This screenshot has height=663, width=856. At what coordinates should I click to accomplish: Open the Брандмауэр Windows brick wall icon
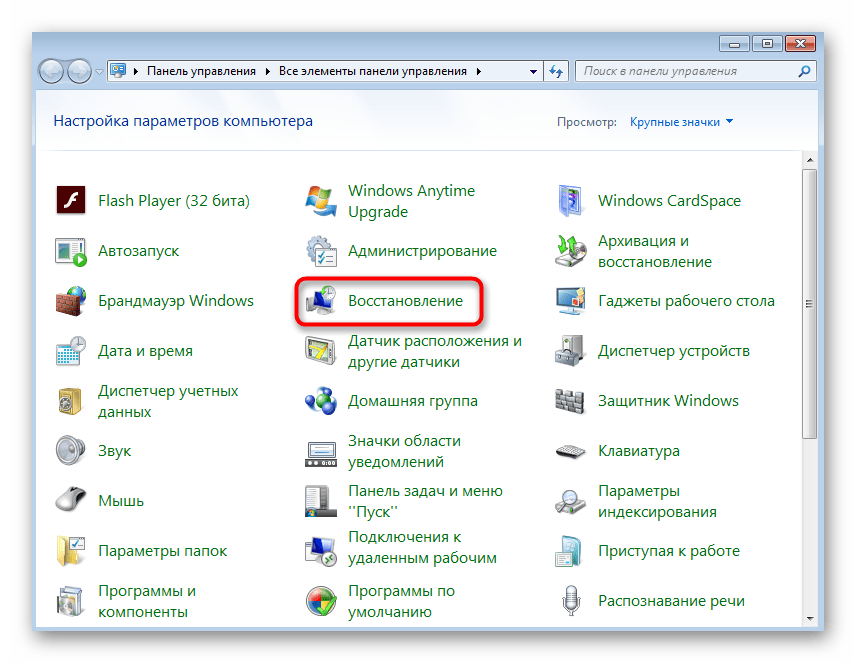(71, 301)
